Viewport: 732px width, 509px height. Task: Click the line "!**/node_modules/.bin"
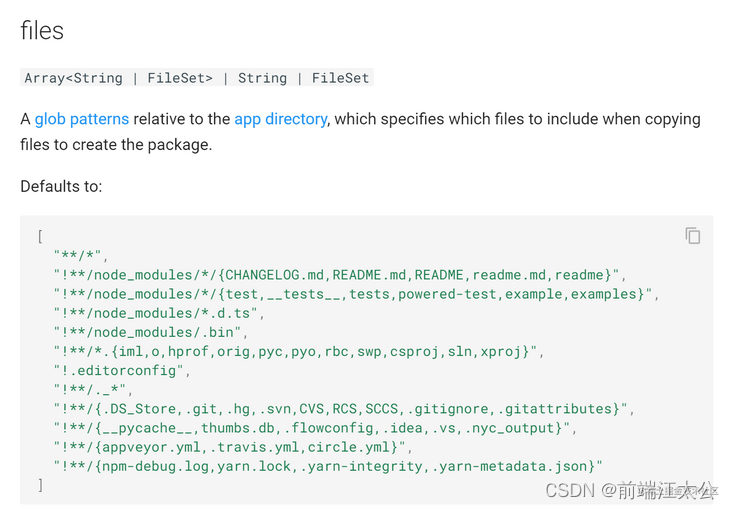point(150,332)
